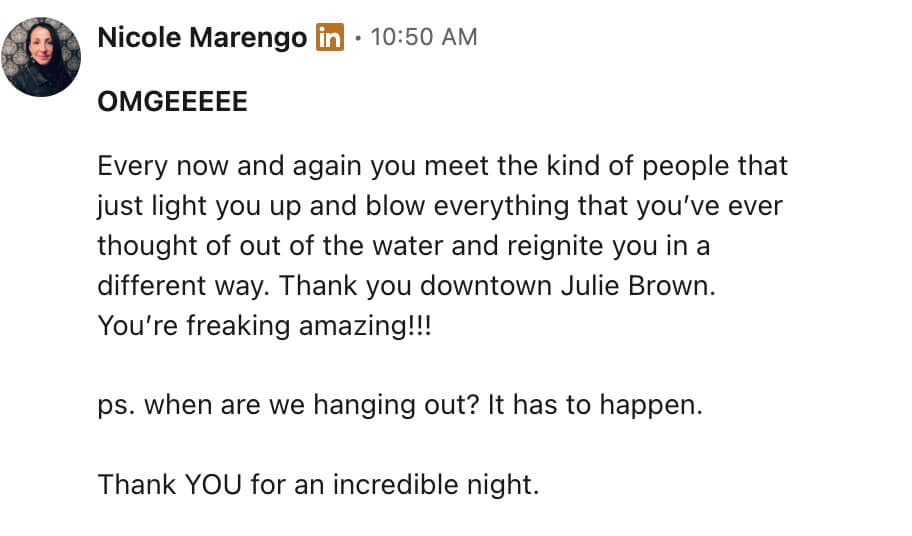The image size is (912, 536).
Task: Select the bold OMGEEEEE text
Action: (x=172, y=102)
